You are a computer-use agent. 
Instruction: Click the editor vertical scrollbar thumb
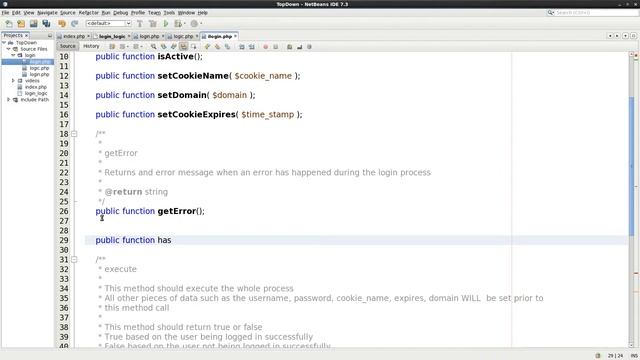(632, 166)
